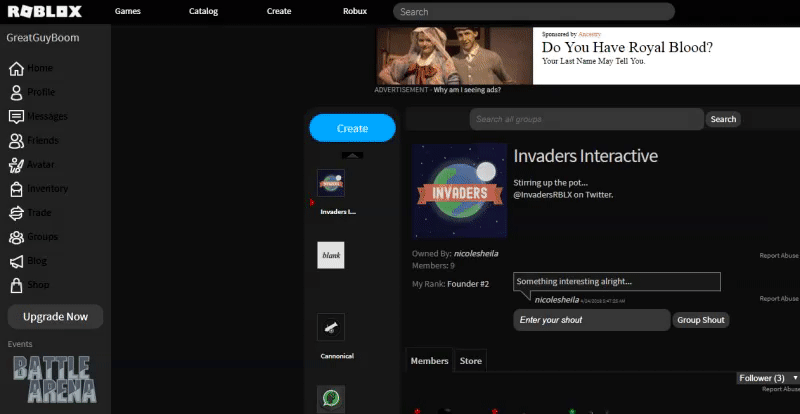Open Why am I seeing ads link

tap(467, 90)
